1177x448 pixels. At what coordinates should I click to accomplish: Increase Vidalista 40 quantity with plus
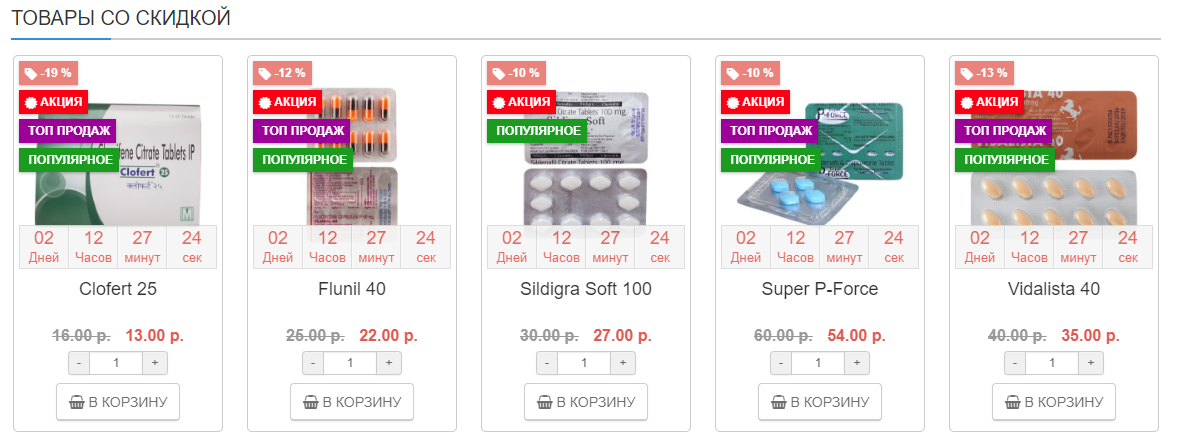tap(1091, 363)
